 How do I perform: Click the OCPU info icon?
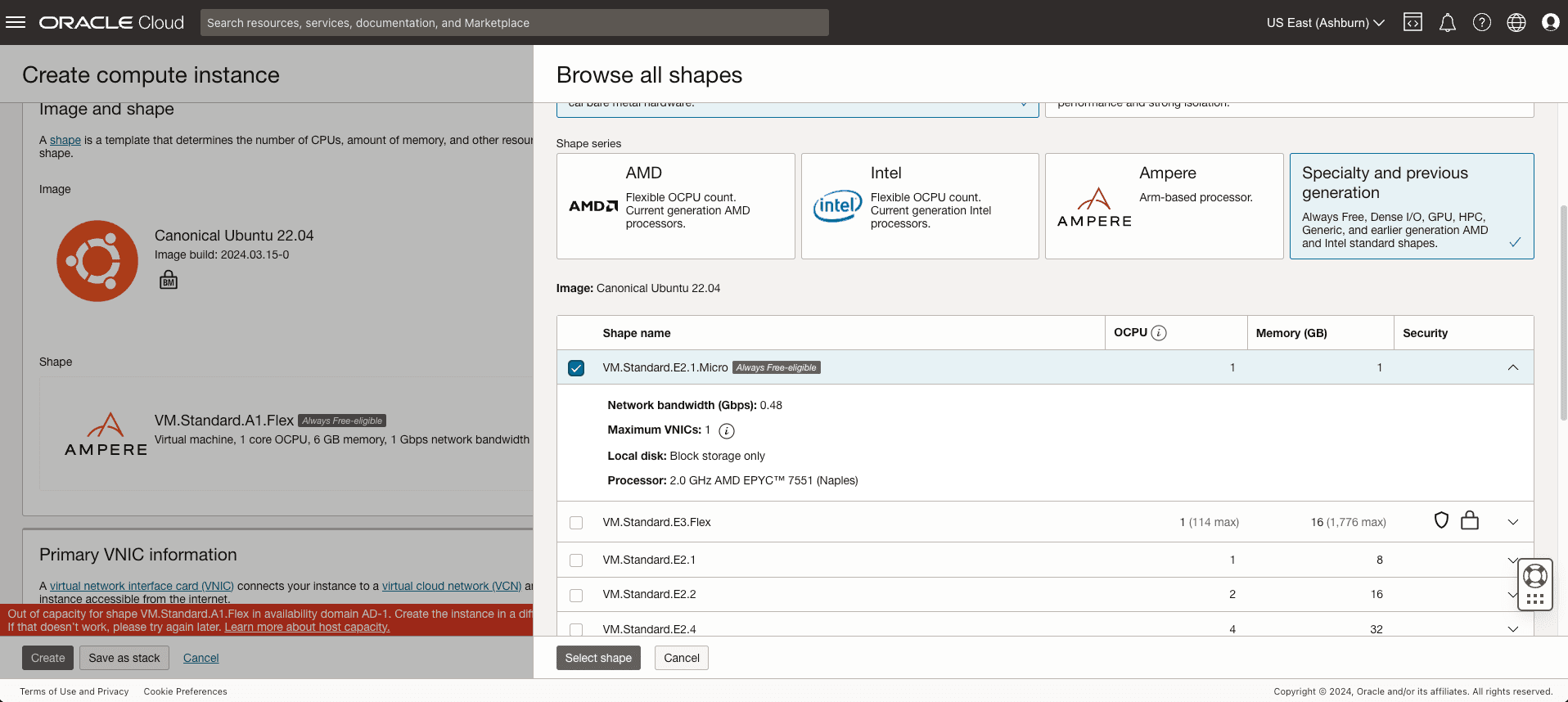[1159, 333]
